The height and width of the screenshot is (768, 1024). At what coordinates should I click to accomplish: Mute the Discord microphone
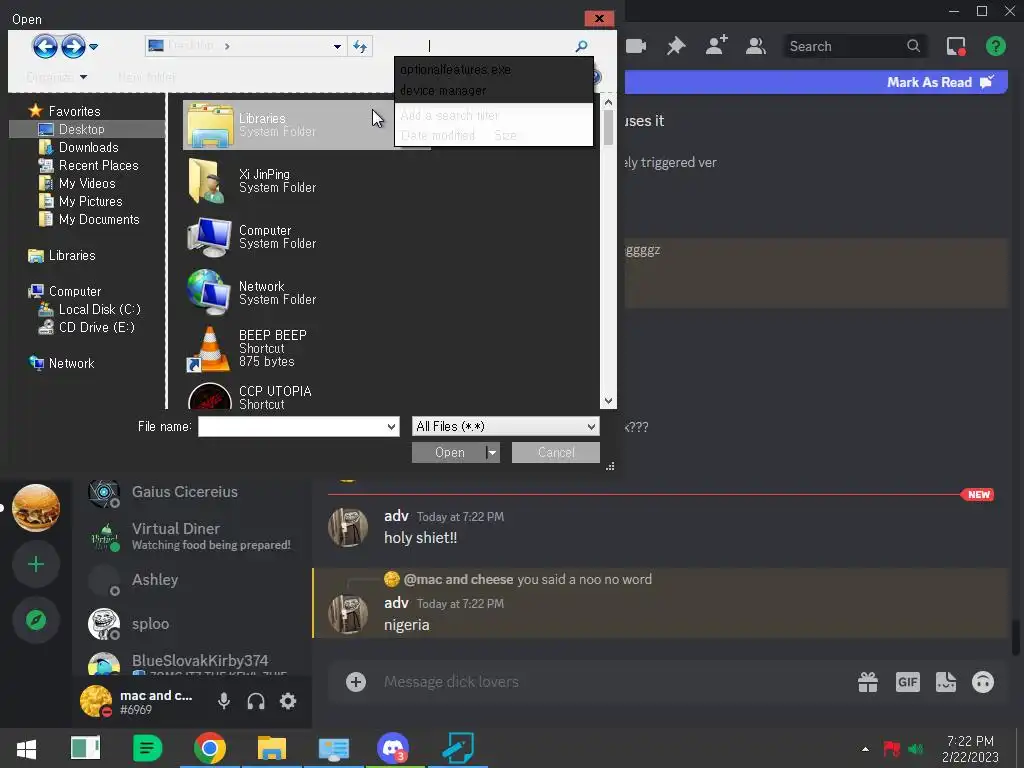click(x=223, y=701)
